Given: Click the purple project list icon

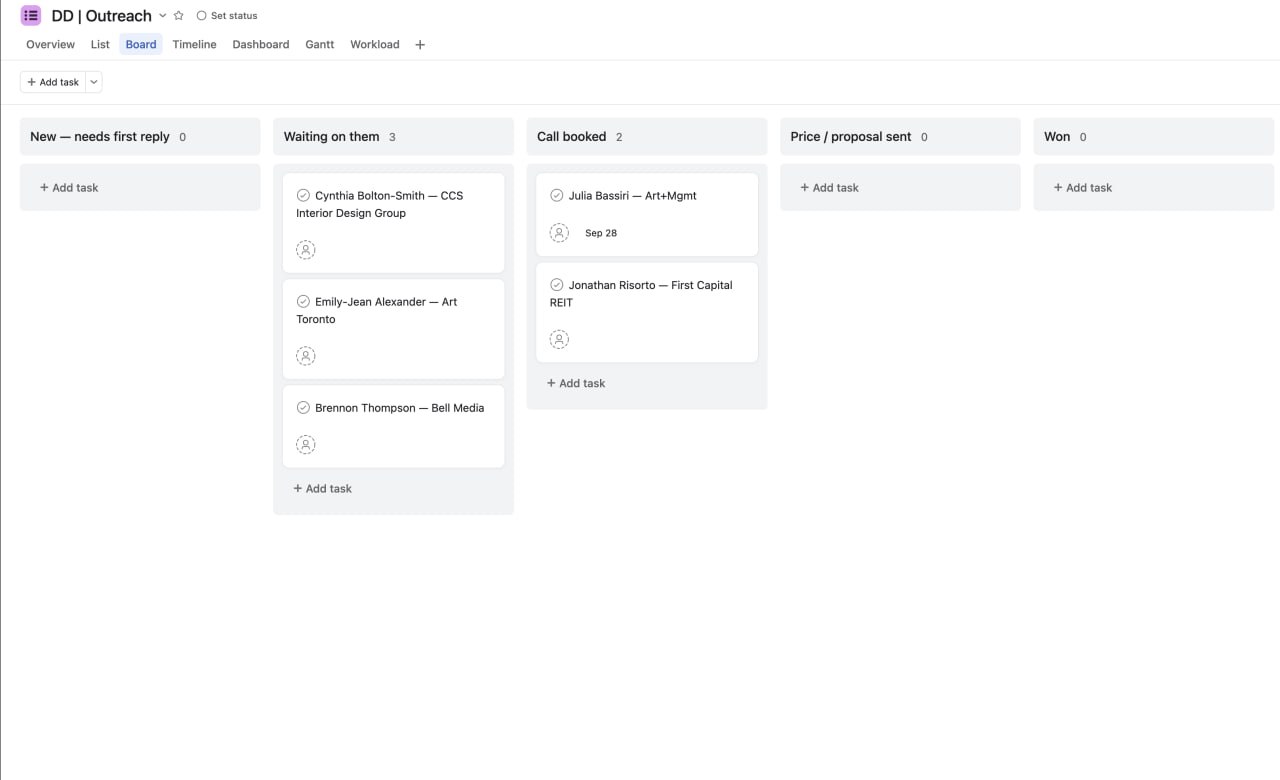Looking at the screenshot, I should [31, 15].
